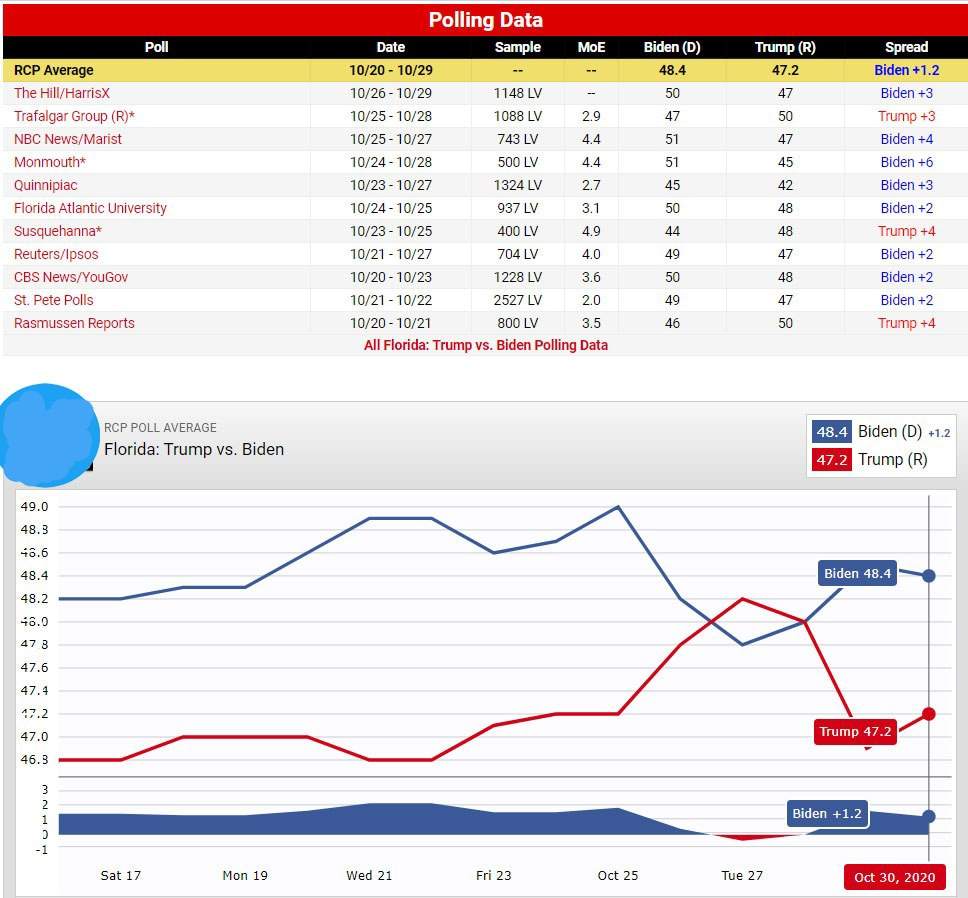968x898 pixels.
Task: Click Biden +4 spread for NBC News/Marist
Action: coord(906,139)
